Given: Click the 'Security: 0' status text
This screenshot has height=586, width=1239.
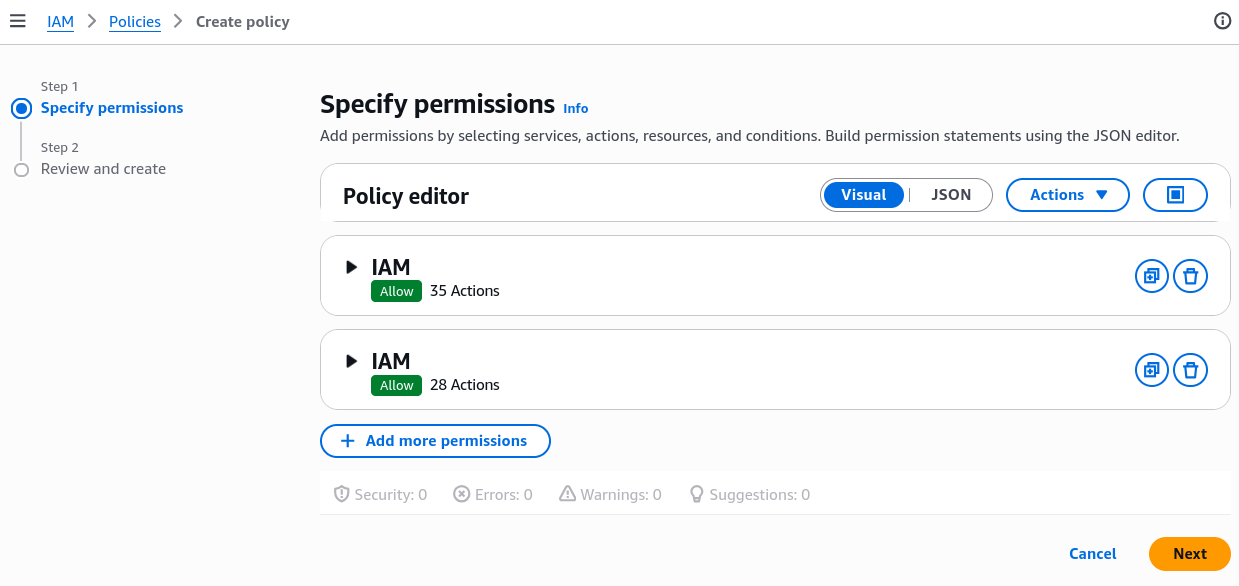Looking at the screenshot, I should [x=391, y=495].
